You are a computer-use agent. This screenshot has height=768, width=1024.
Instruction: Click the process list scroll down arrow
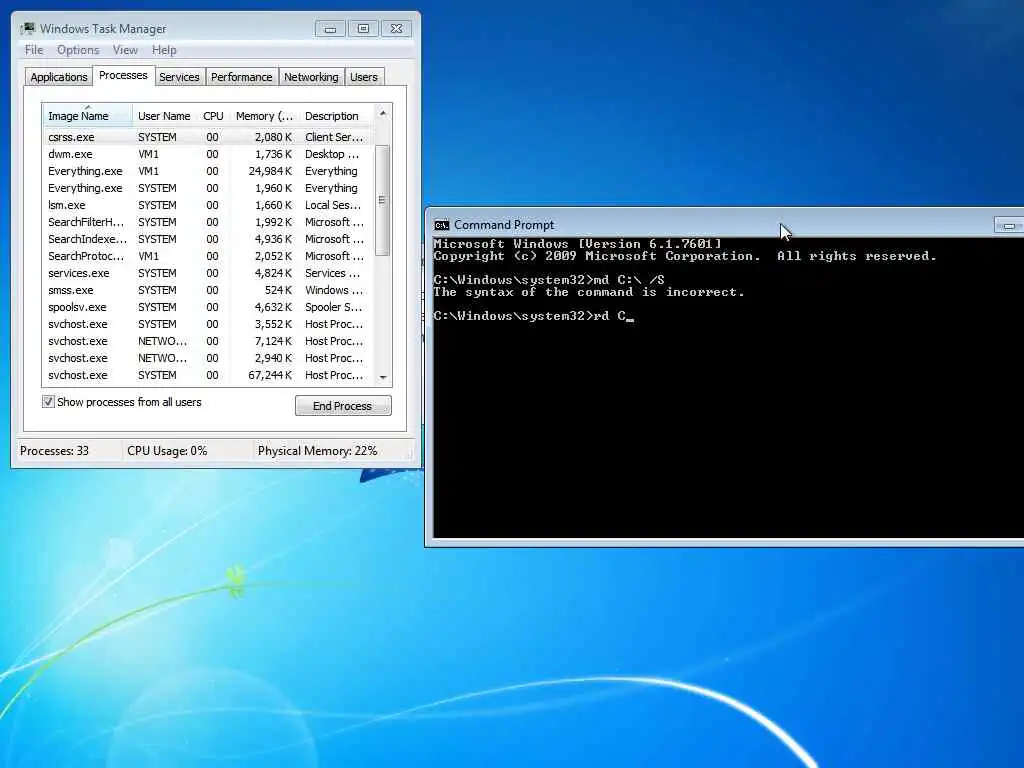click(383, 377)
